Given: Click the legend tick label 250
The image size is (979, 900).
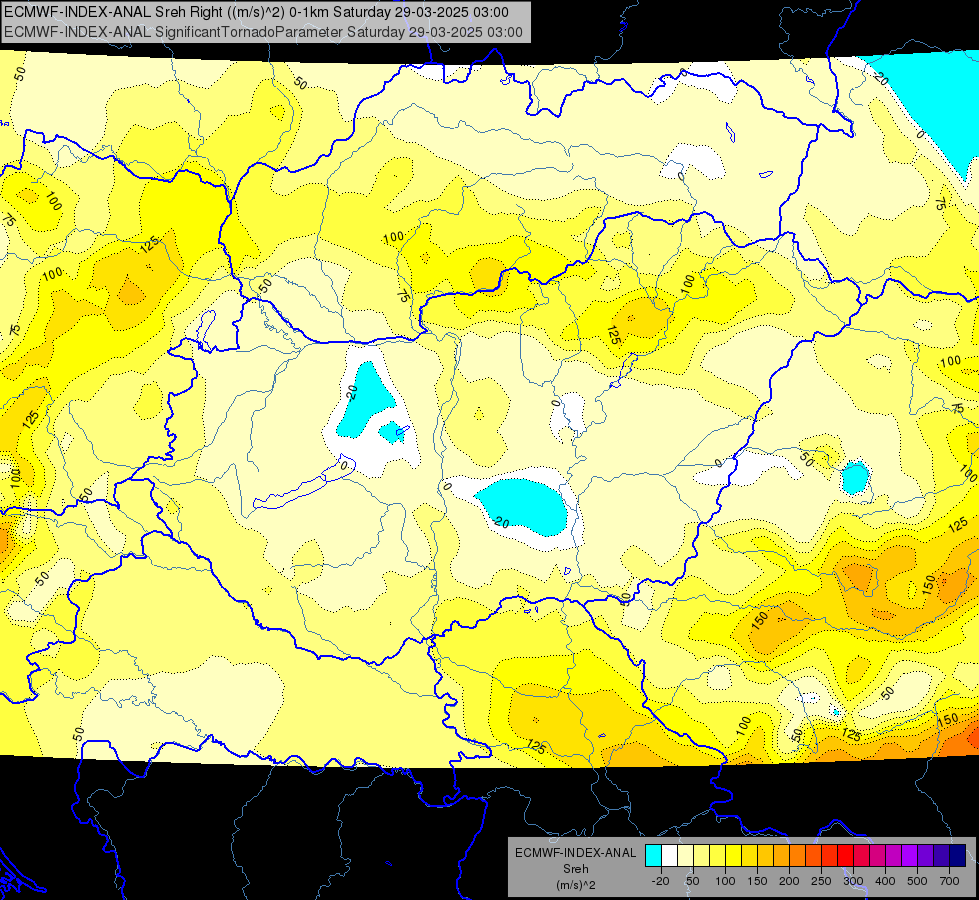Looking at the screenshot, I should (821, 881).
